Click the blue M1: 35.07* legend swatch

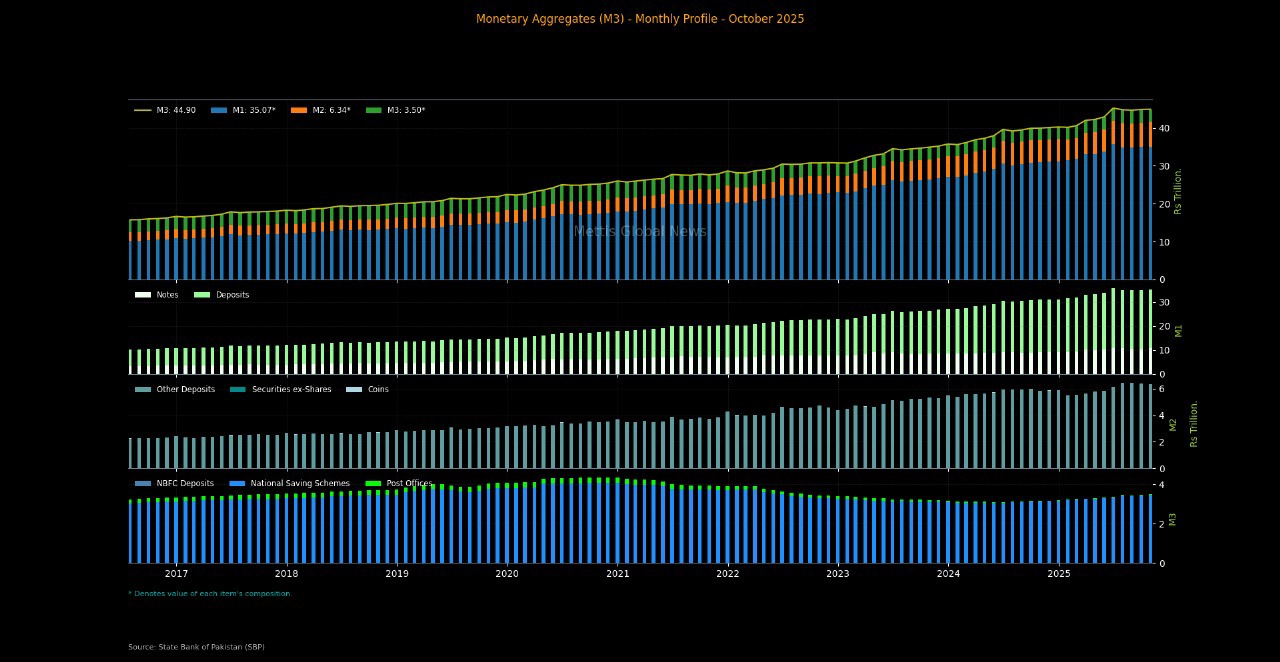click(219, 110)
